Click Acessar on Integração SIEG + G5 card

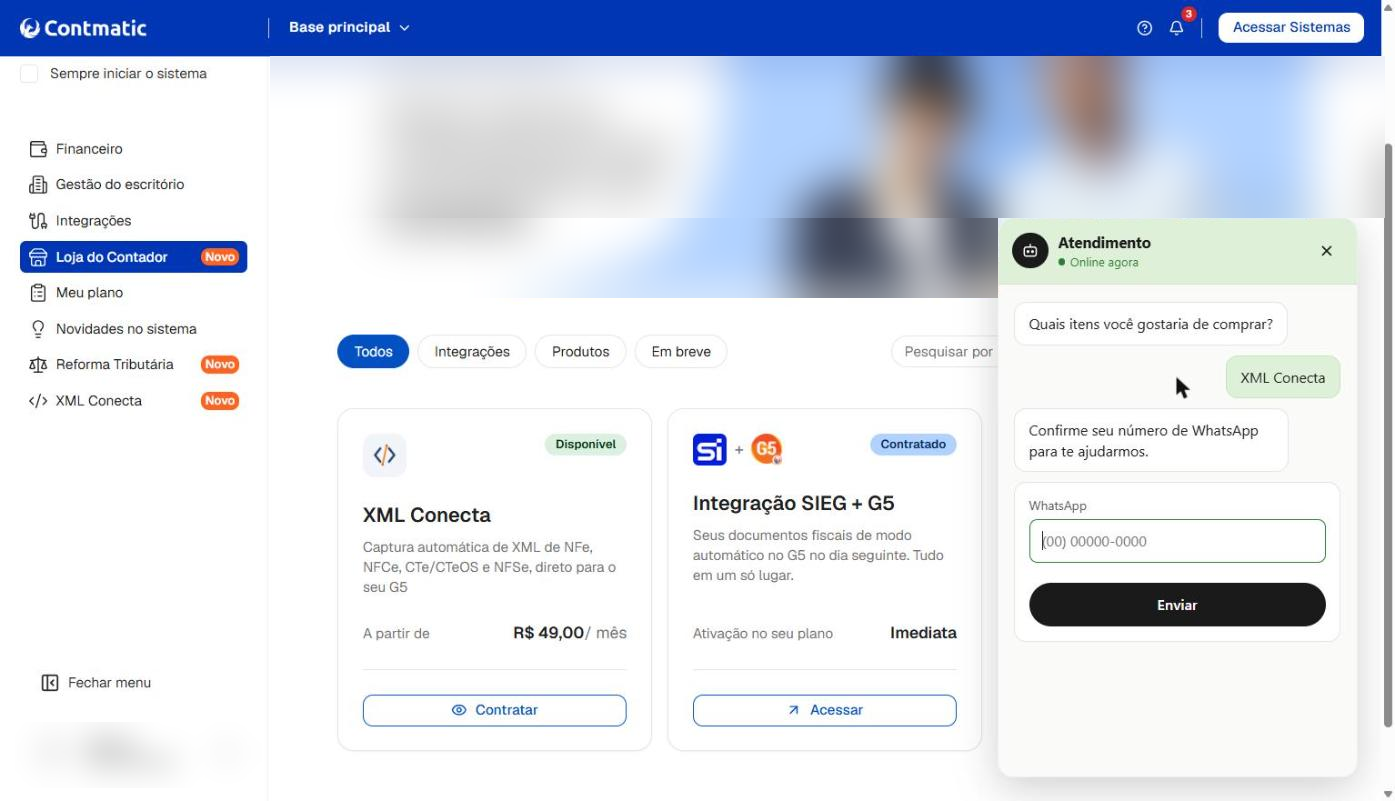point(825,710)
